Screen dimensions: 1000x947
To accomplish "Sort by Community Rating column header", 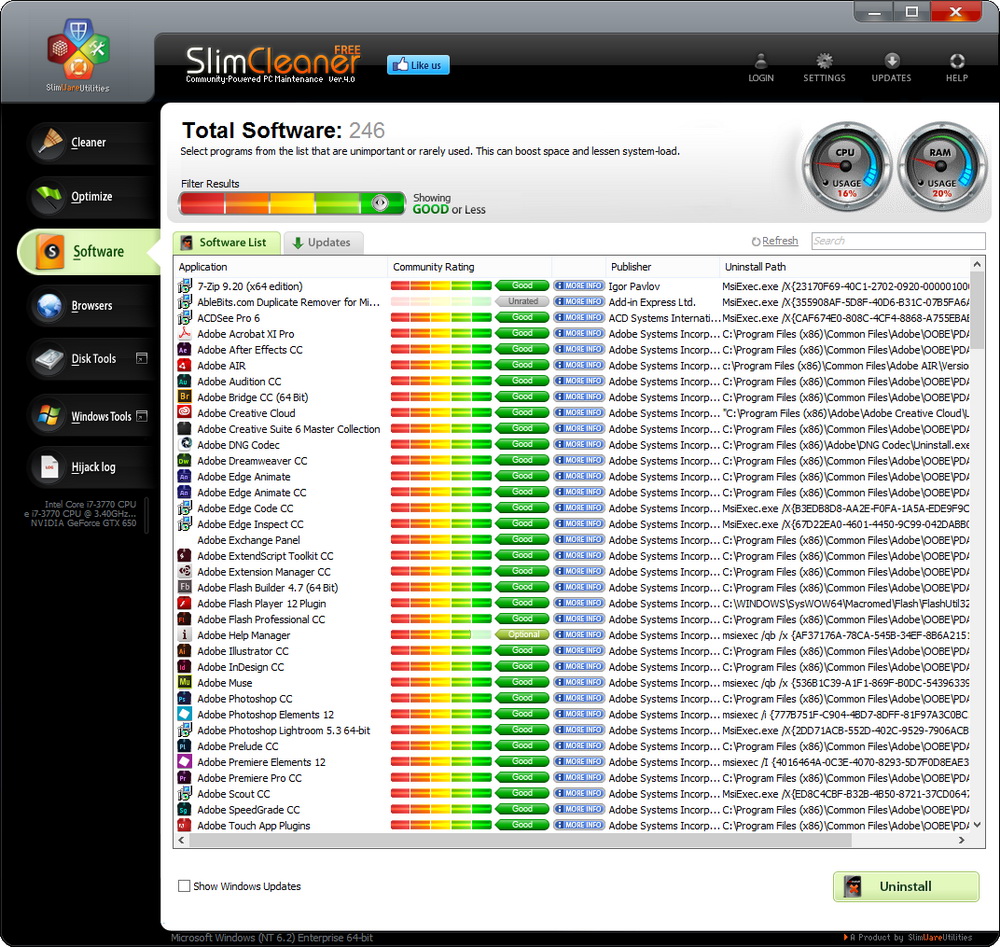I will [469, 267].
